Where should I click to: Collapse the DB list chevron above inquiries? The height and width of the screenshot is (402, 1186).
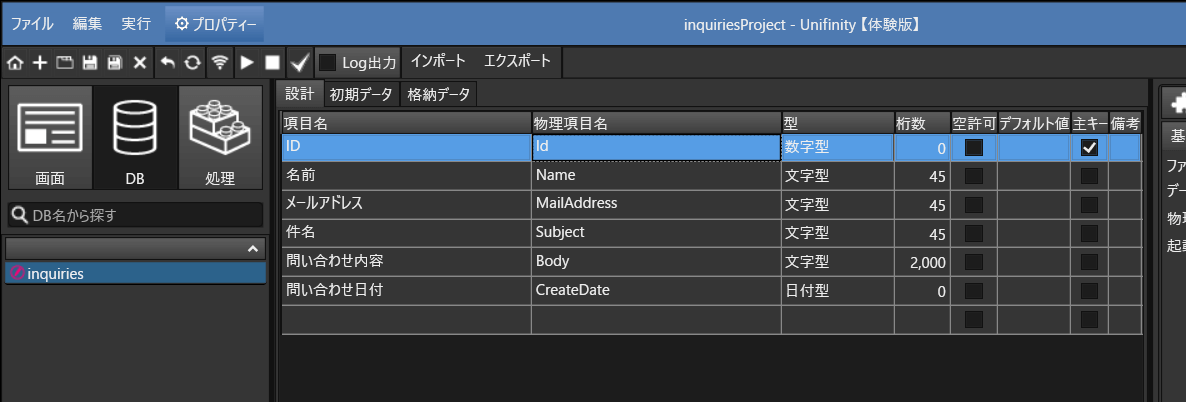coord(253,248)
